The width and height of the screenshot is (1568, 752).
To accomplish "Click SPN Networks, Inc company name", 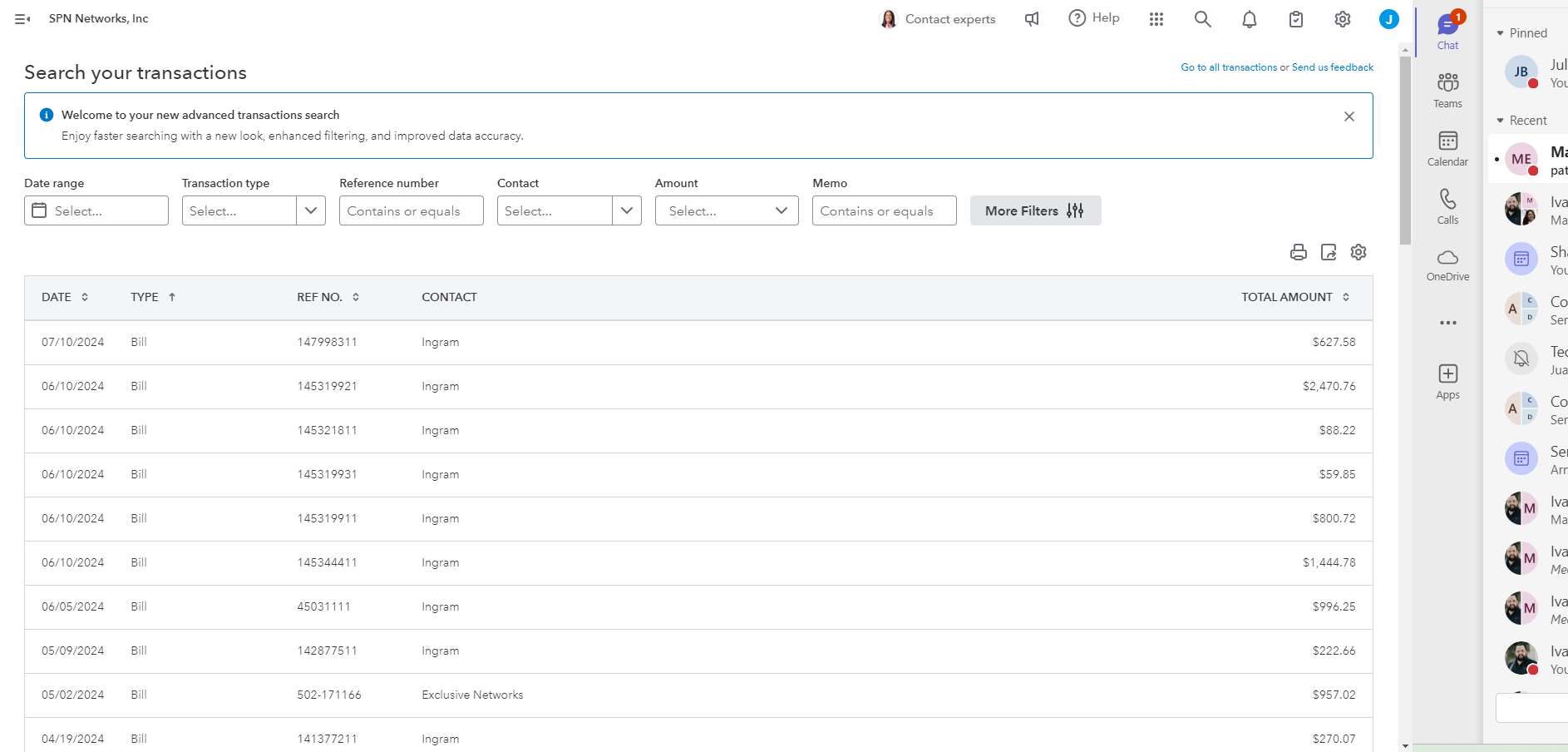I will (99, 18).
